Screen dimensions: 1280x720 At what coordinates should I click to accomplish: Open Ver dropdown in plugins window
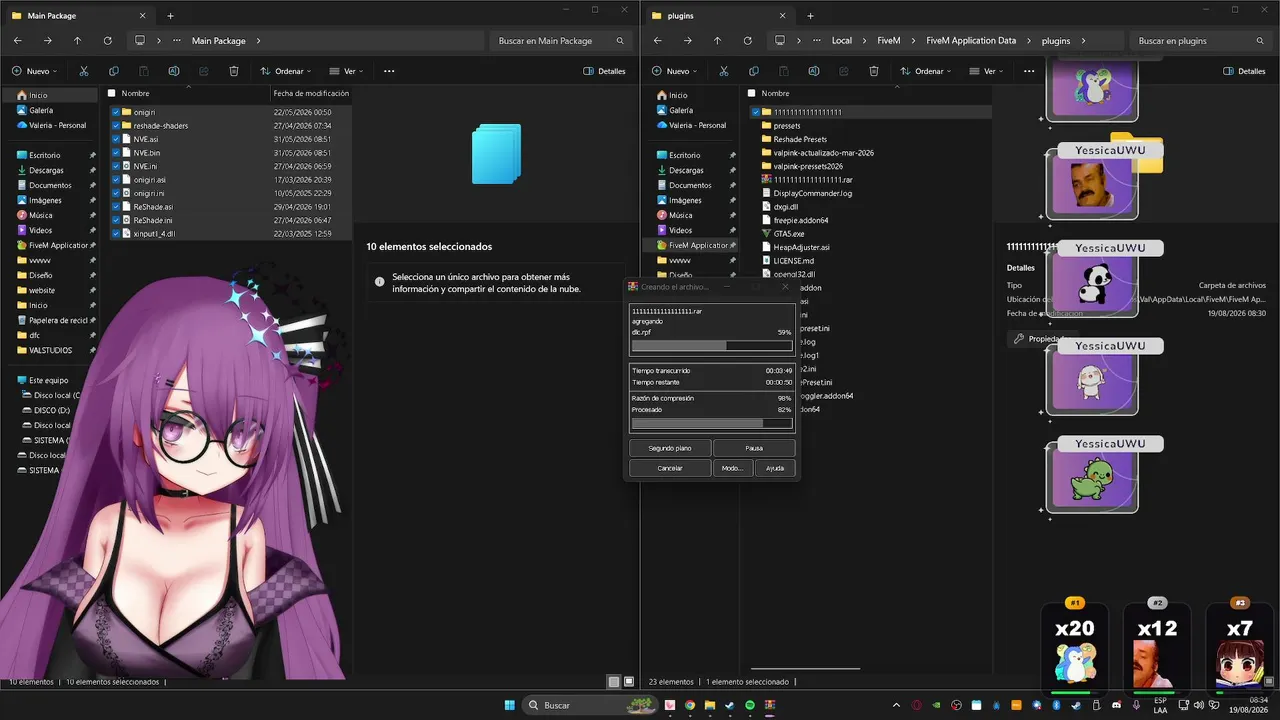pos(985,71)
